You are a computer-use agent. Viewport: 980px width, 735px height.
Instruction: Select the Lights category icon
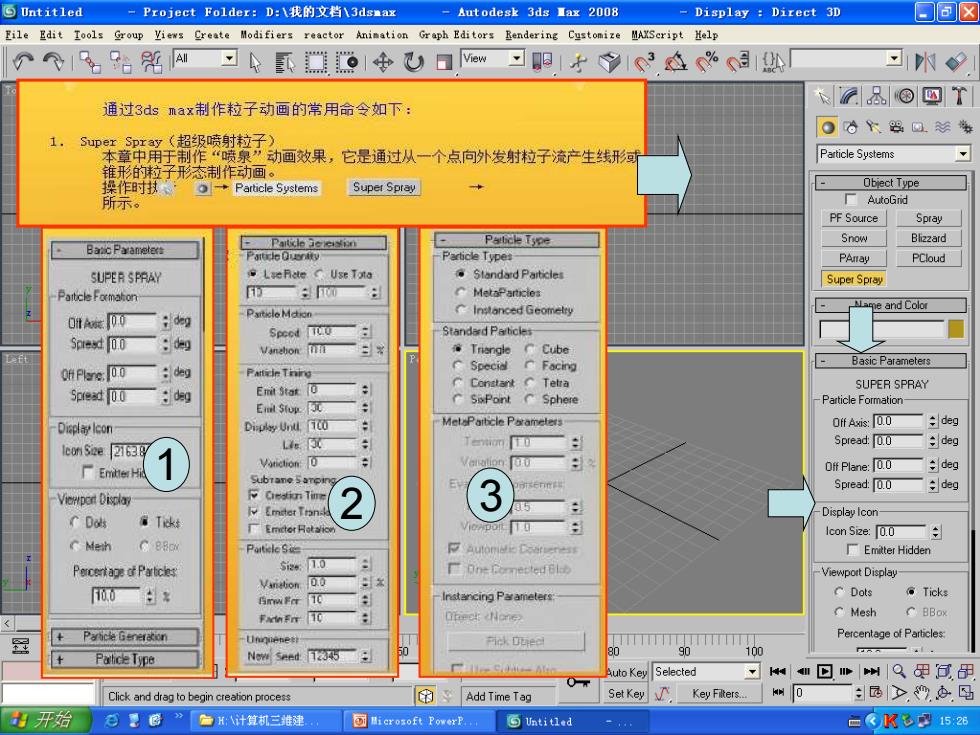(x=873, y=128)
